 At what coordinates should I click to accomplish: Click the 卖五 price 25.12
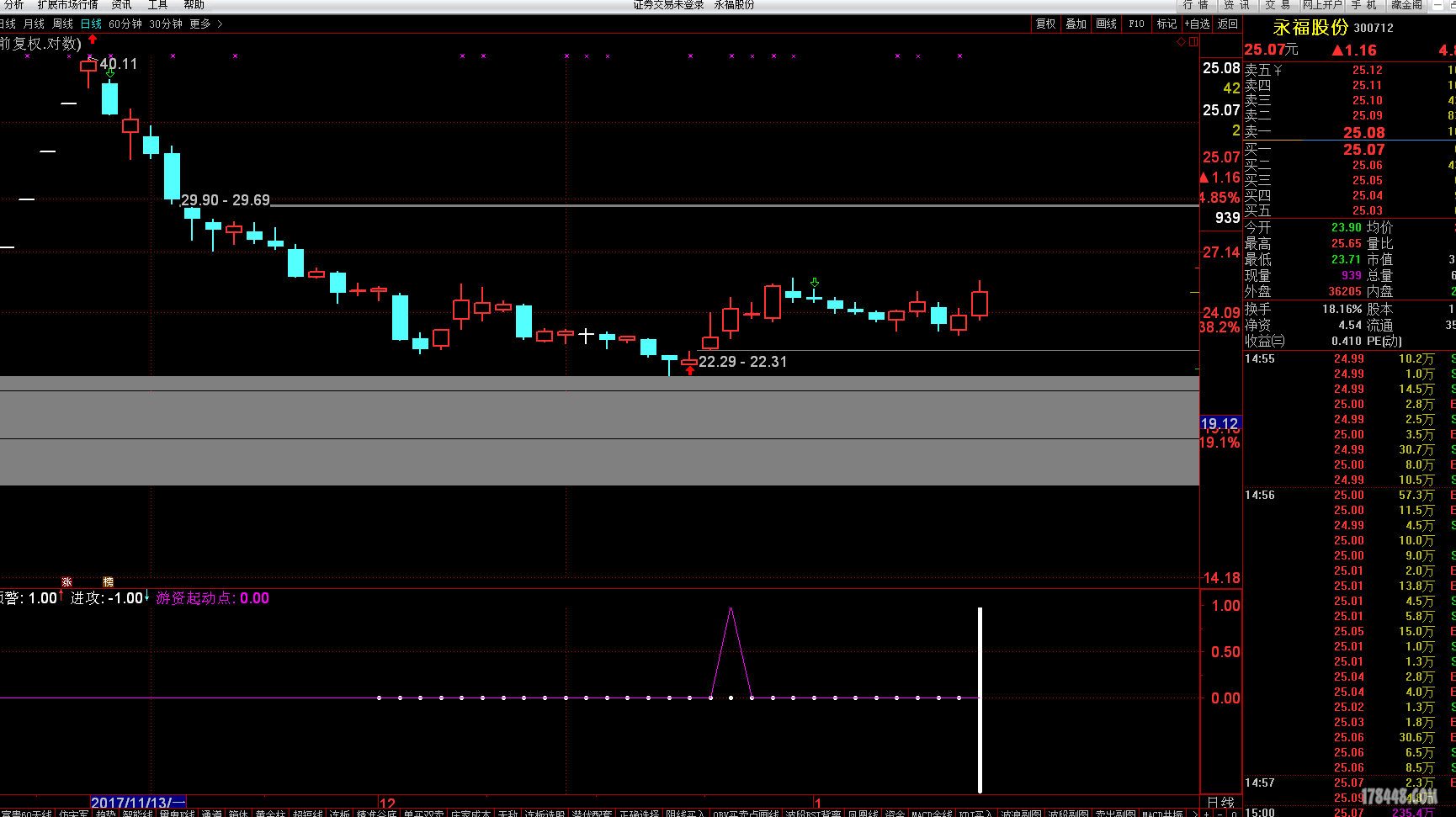pos(1368,70)
